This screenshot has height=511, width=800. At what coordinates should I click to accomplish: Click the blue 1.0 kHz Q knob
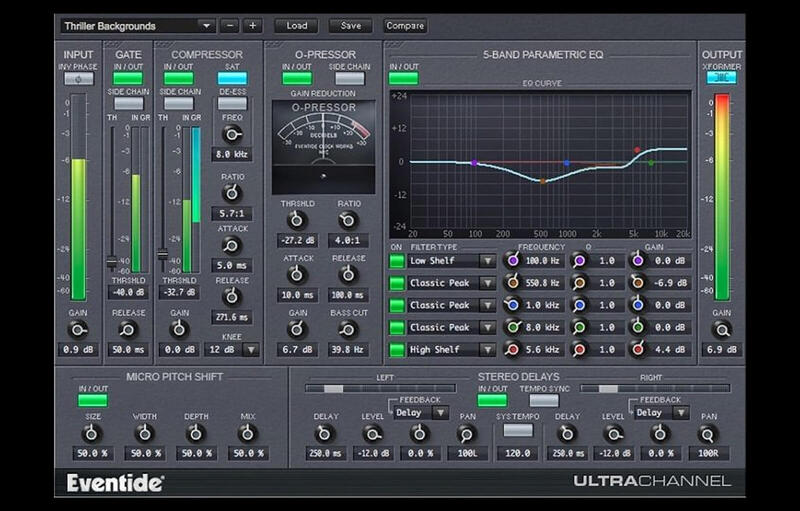pyautogui.click(x=579, y=305)
